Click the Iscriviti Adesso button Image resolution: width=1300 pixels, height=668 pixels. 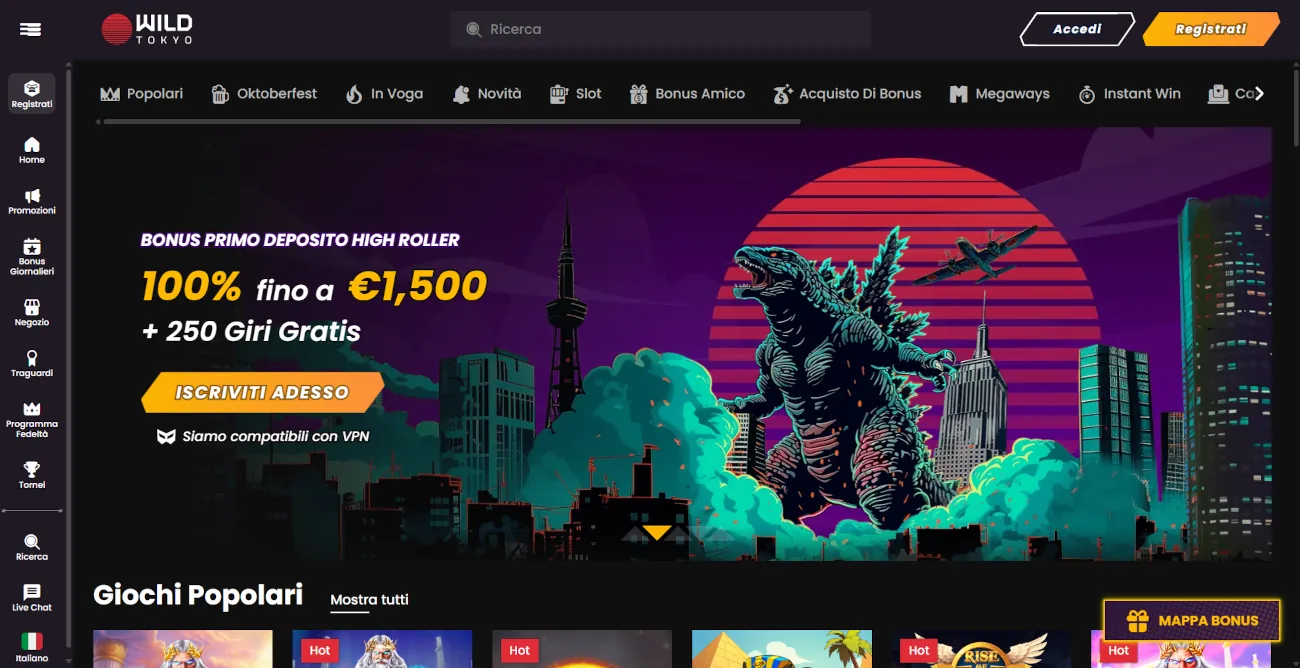262,392
